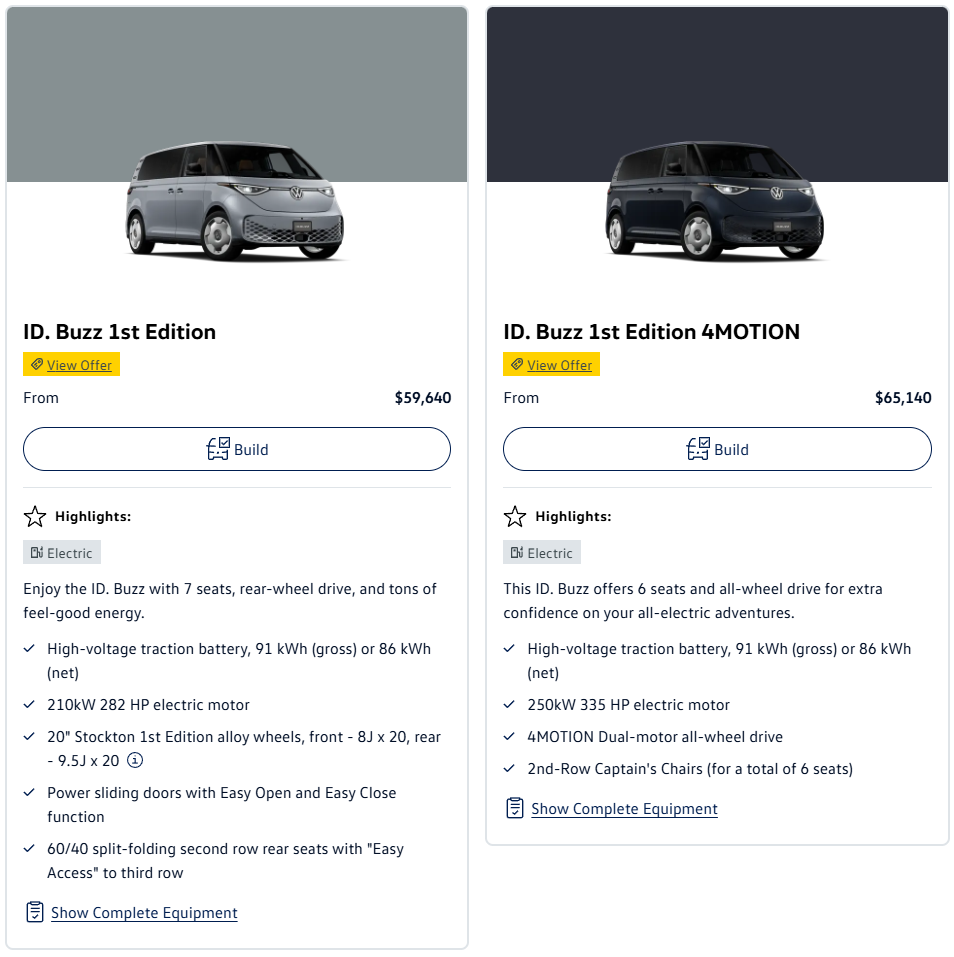The height and width of the screenshot is (957, 954).
Task: Click the ID. Buzz 1st Edition title
Action: click(120, 332)
